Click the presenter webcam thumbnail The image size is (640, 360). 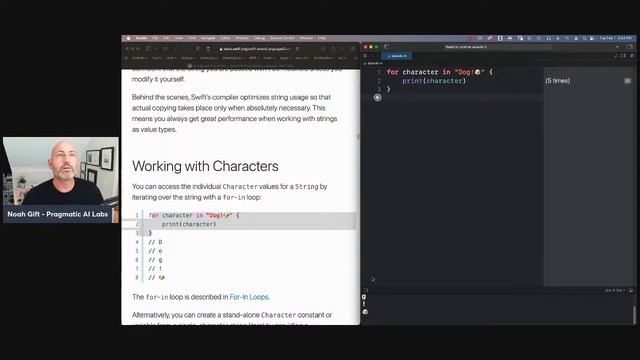(x=61, y=180)
